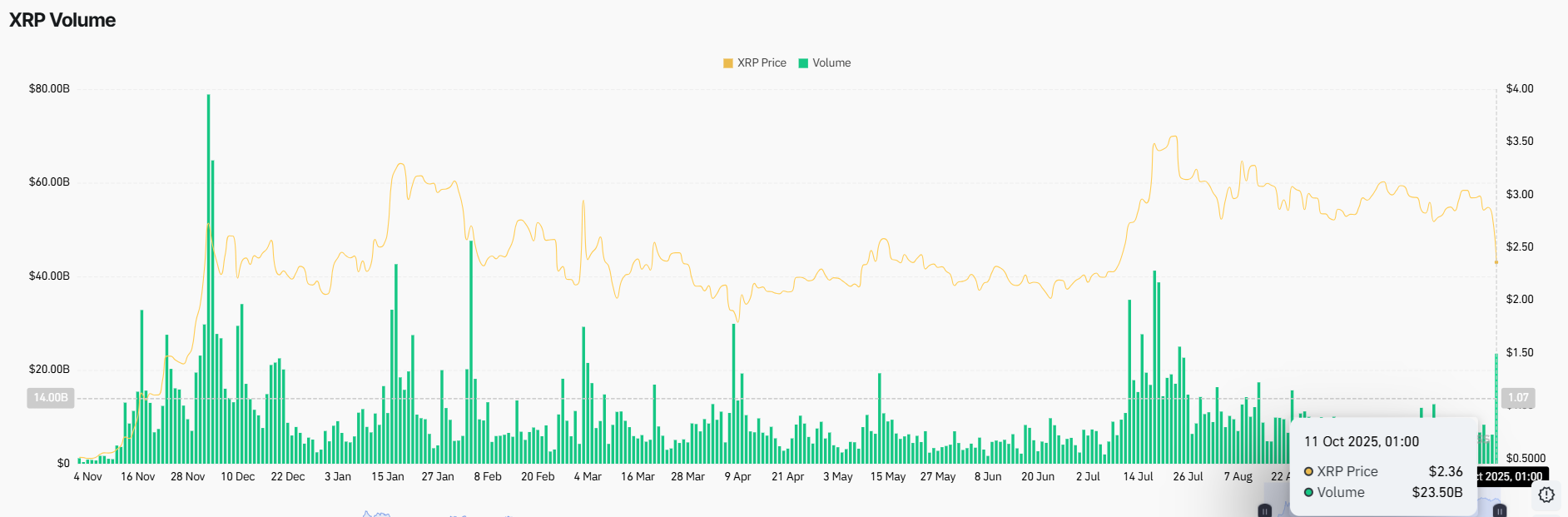Click the $23.50B volume value in tooltip
The image size is (1568, 517).
[x=1437, y=493]
